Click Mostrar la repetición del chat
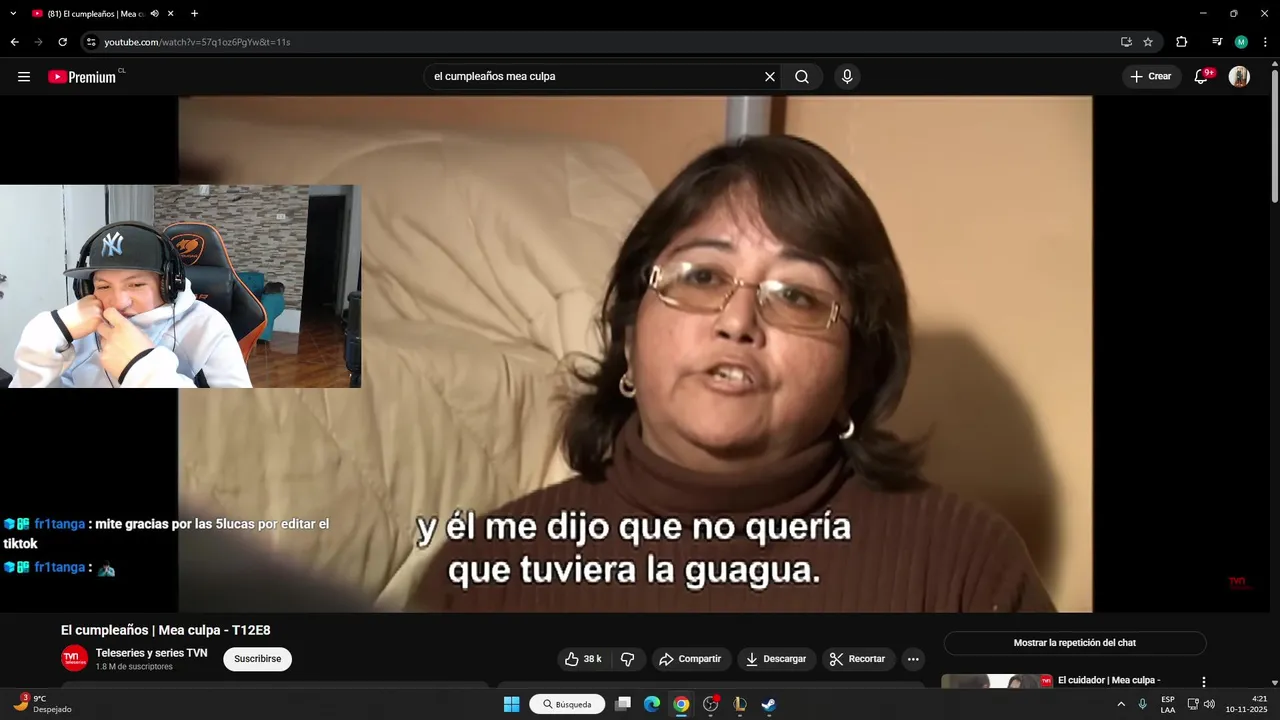This screenshot has width=1280, height=720. coord(1075,643)
